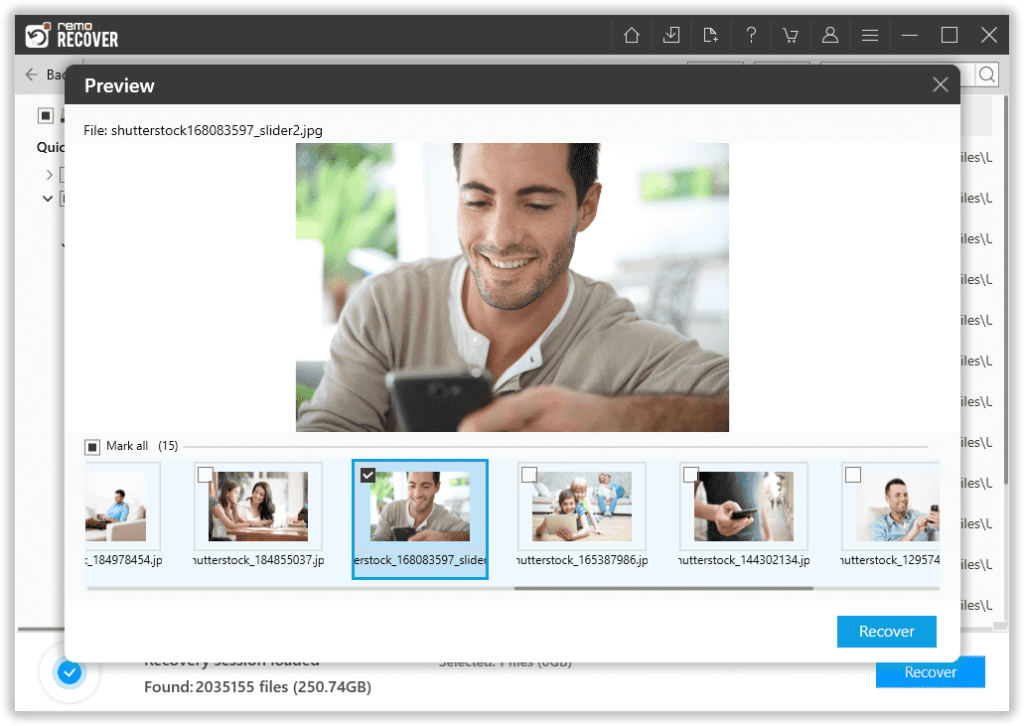This screenshot has width=1024, height=726.
Task: Click the main window Recover button
Action: pos(930,672)
